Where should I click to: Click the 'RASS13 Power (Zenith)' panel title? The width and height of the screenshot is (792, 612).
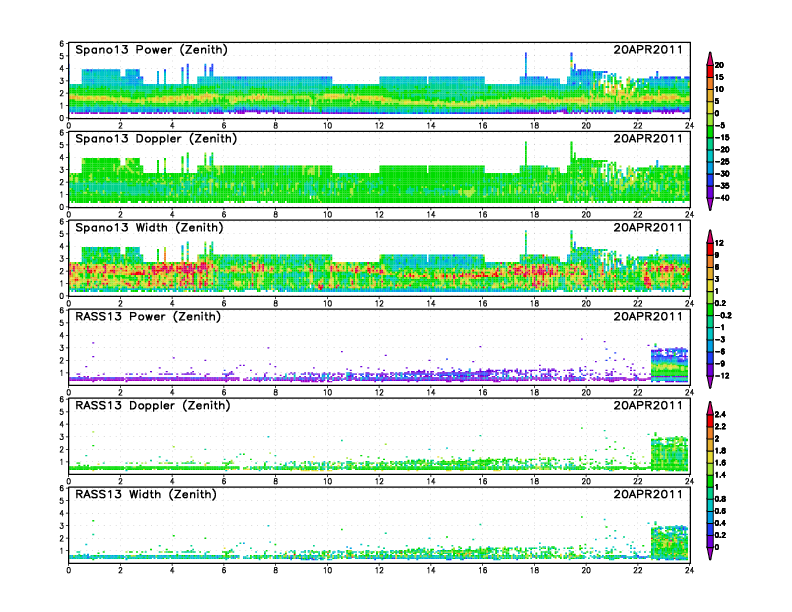(x=148, y=316)
